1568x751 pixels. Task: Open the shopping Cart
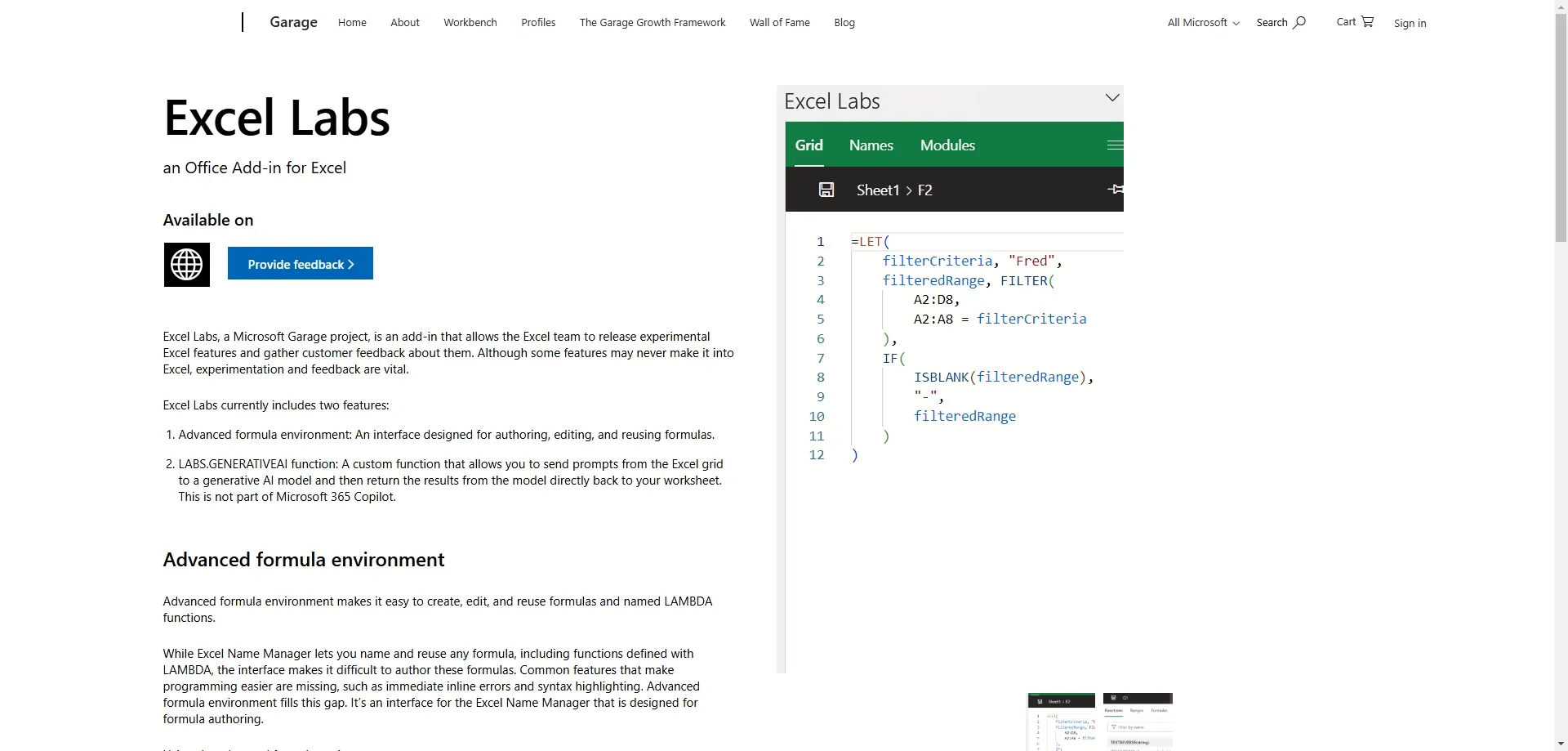click(1353, 21)
